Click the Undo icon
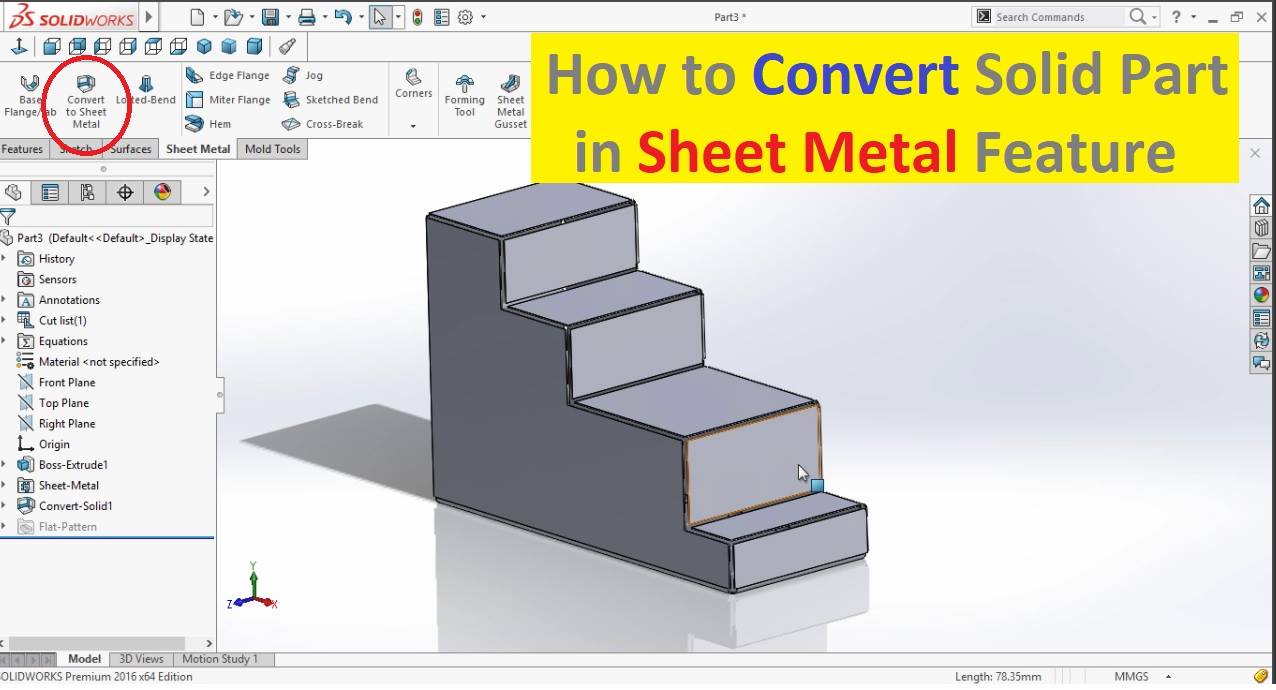1276x690 pixels. tap(342, 17)
